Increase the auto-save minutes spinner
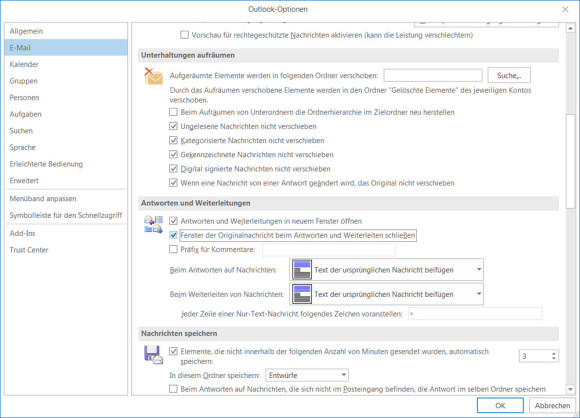Viewport: 580px width, 418px height. (554, 353)
